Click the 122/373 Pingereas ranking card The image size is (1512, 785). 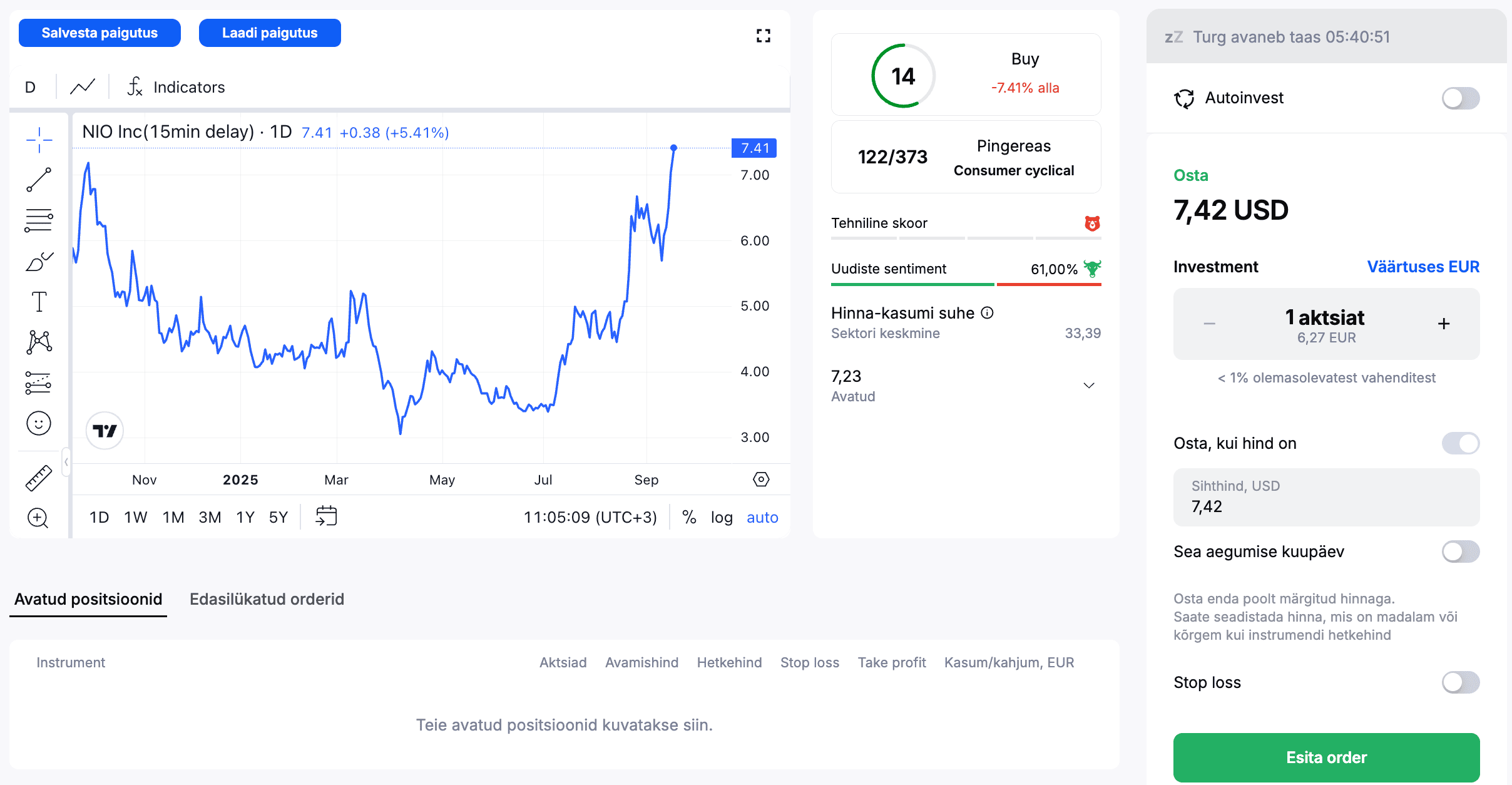[966, 157]
